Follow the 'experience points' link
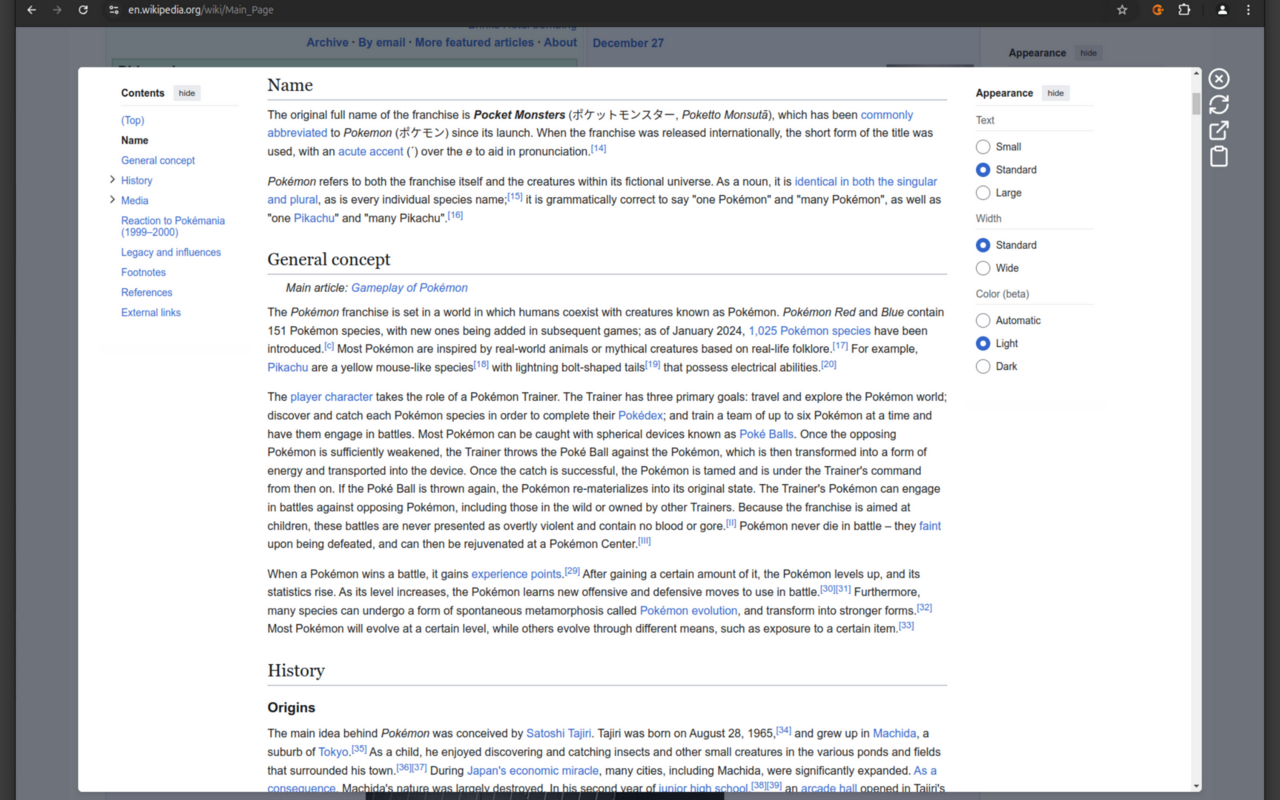 pyautogui.click(x=517, y=575)
